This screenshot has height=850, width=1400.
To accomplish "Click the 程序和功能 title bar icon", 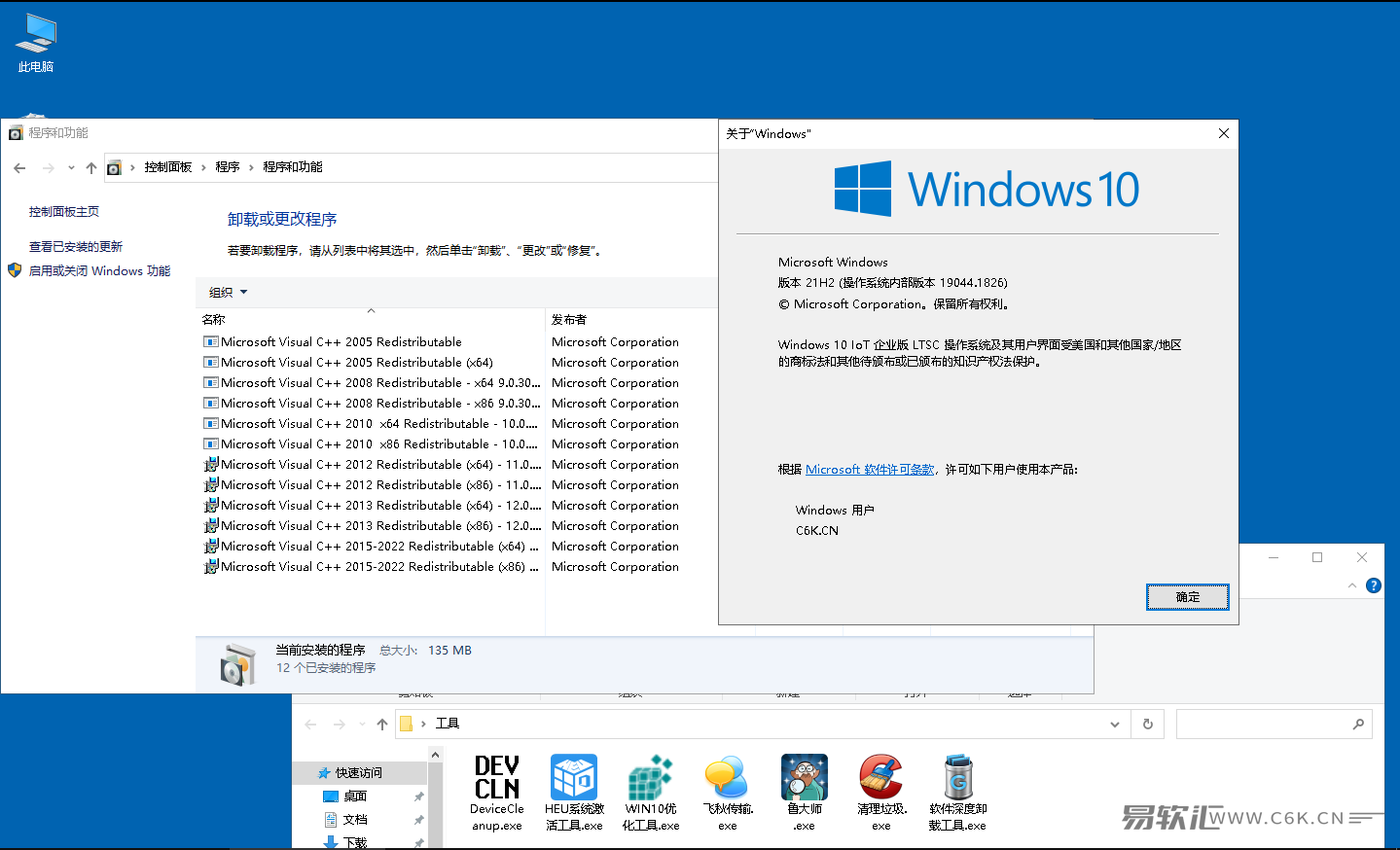I will click(16, 133).
